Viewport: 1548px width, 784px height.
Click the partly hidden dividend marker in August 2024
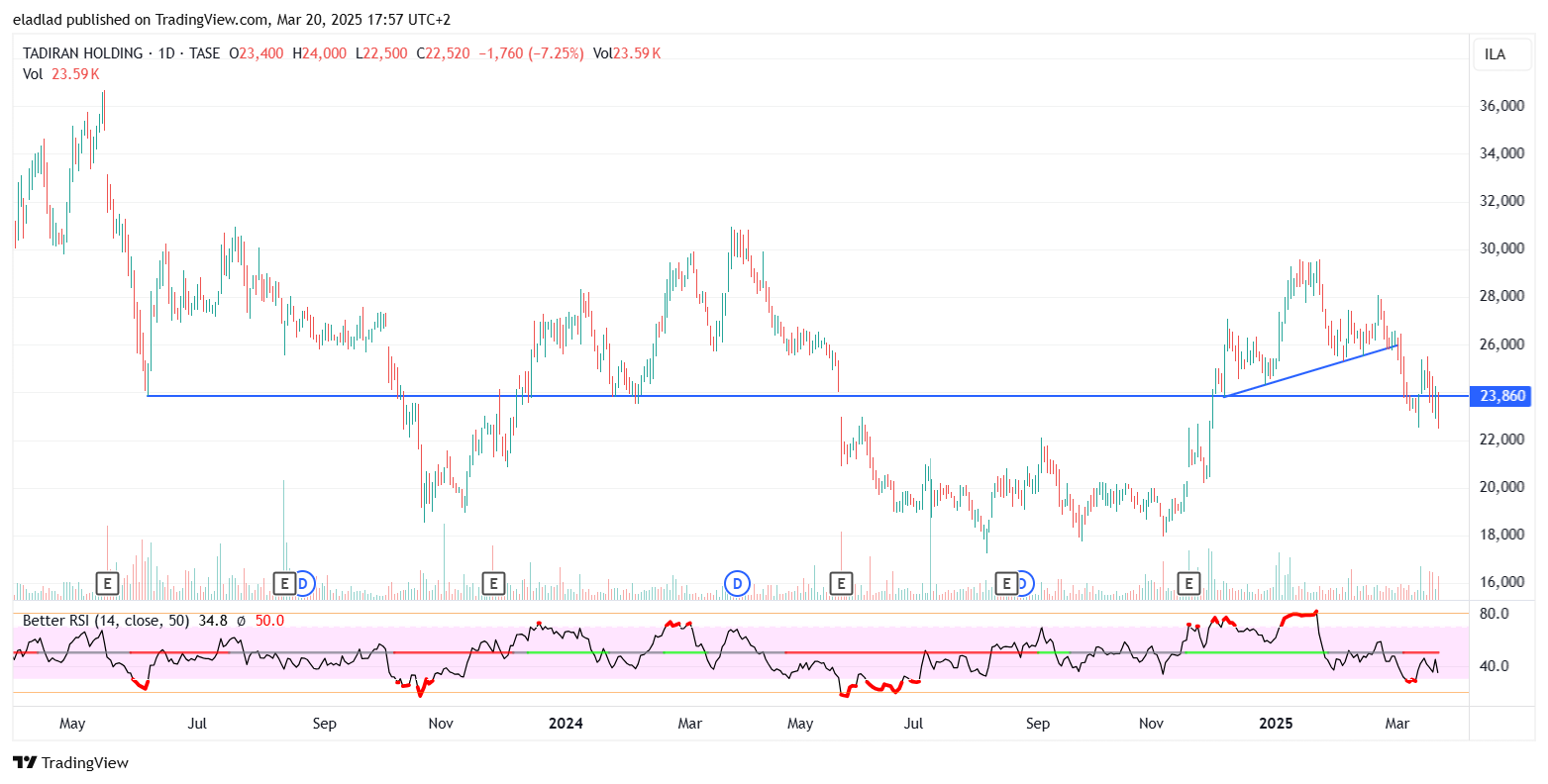tap(1026, 584)
